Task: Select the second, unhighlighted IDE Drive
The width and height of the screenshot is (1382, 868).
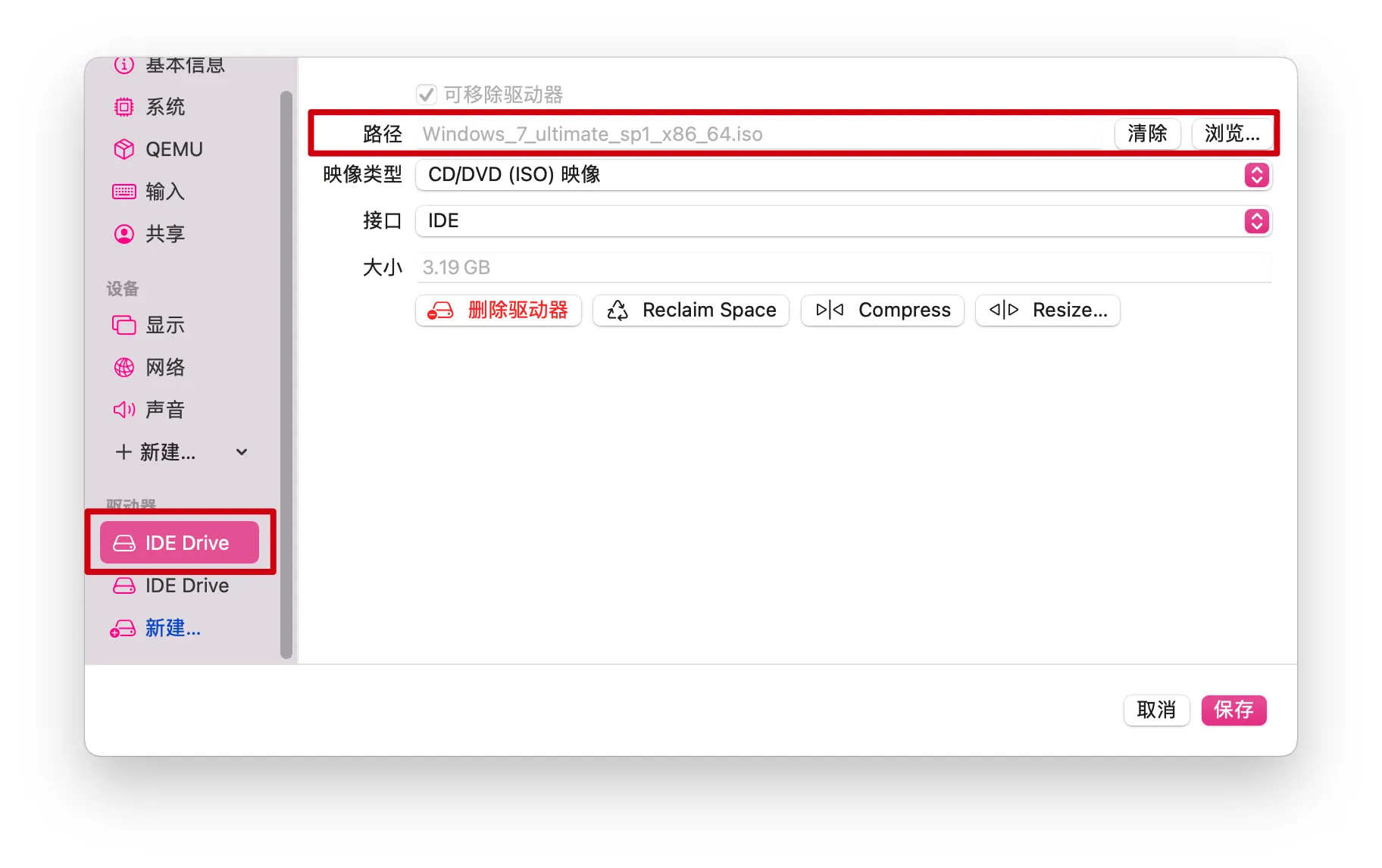Action: (180, 585)
